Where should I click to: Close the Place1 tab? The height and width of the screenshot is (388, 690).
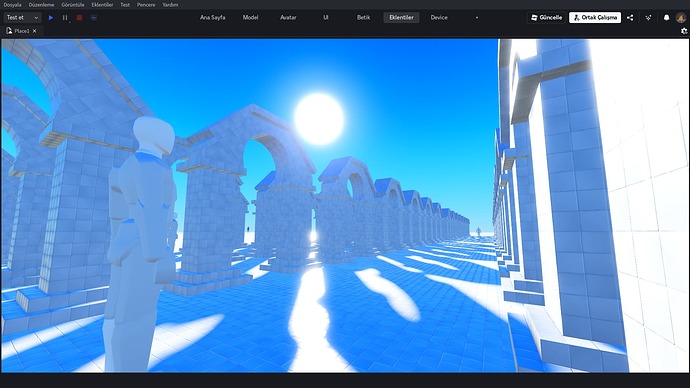(x=34, y=31)
